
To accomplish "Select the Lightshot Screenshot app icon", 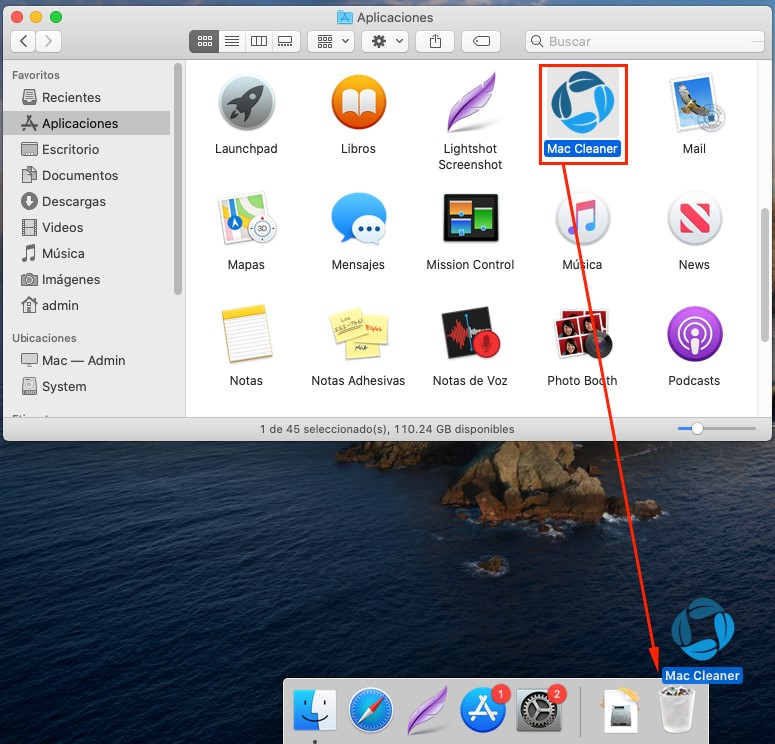I will [x=470, y=103].
